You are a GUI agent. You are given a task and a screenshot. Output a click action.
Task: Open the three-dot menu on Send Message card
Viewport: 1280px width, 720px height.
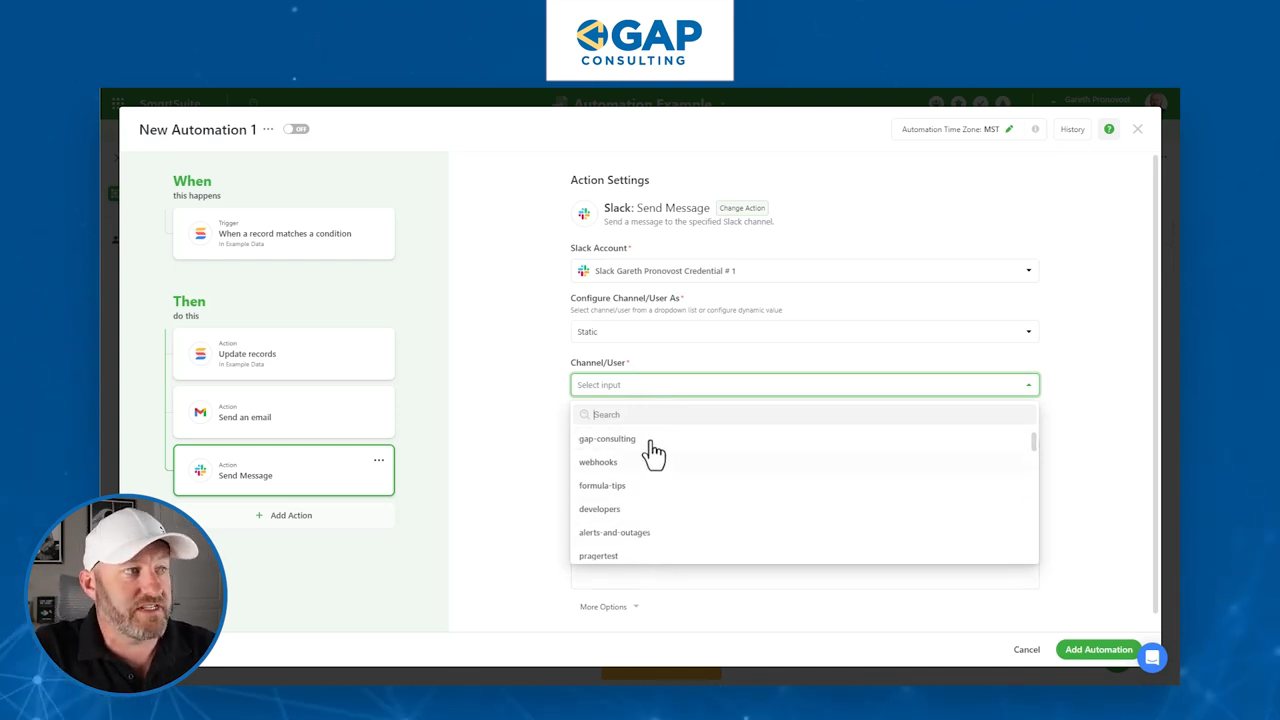[379, 460]
